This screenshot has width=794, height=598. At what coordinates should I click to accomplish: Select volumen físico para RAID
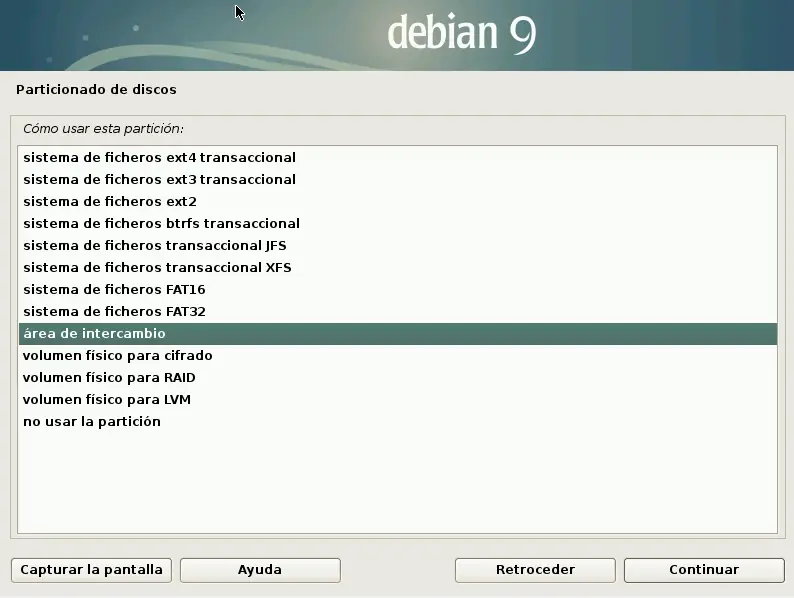[398, 378]
